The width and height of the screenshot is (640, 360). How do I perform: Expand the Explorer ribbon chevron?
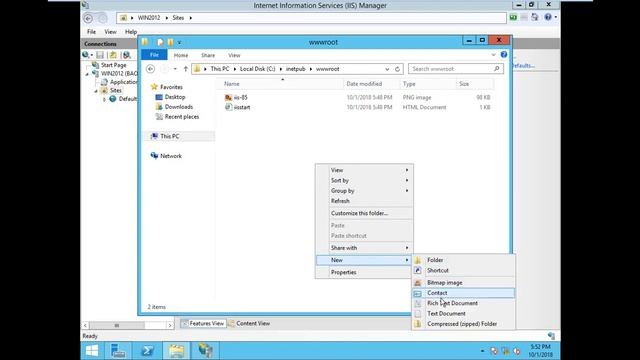tap(493, 55)
